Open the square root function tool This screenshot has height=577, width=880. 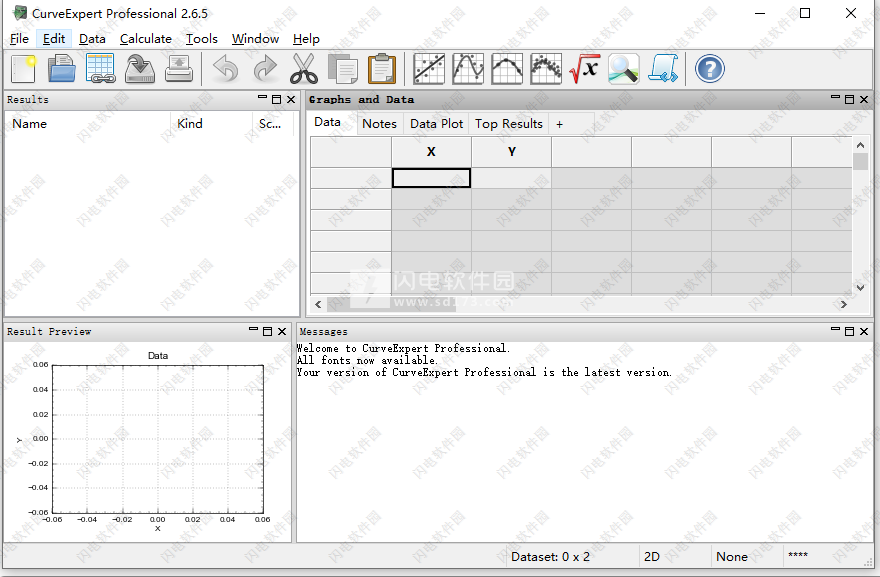click(x=585, y=69)
